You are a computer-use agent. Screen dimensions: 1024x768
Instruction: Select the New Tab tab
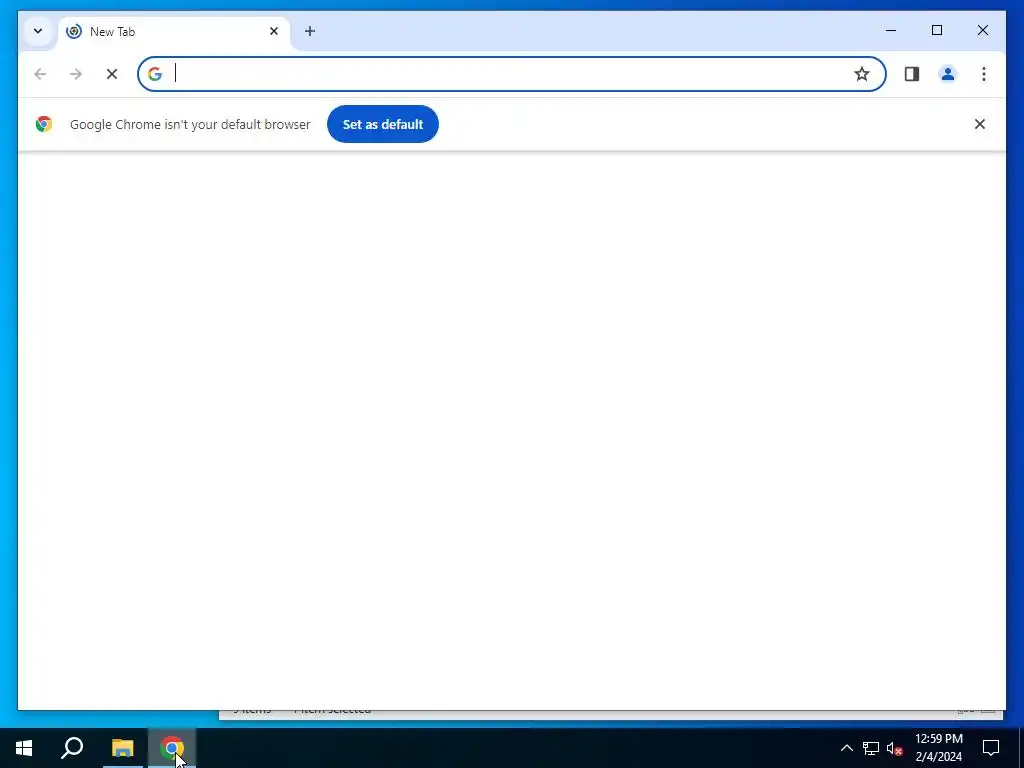[x=174, y=32]
